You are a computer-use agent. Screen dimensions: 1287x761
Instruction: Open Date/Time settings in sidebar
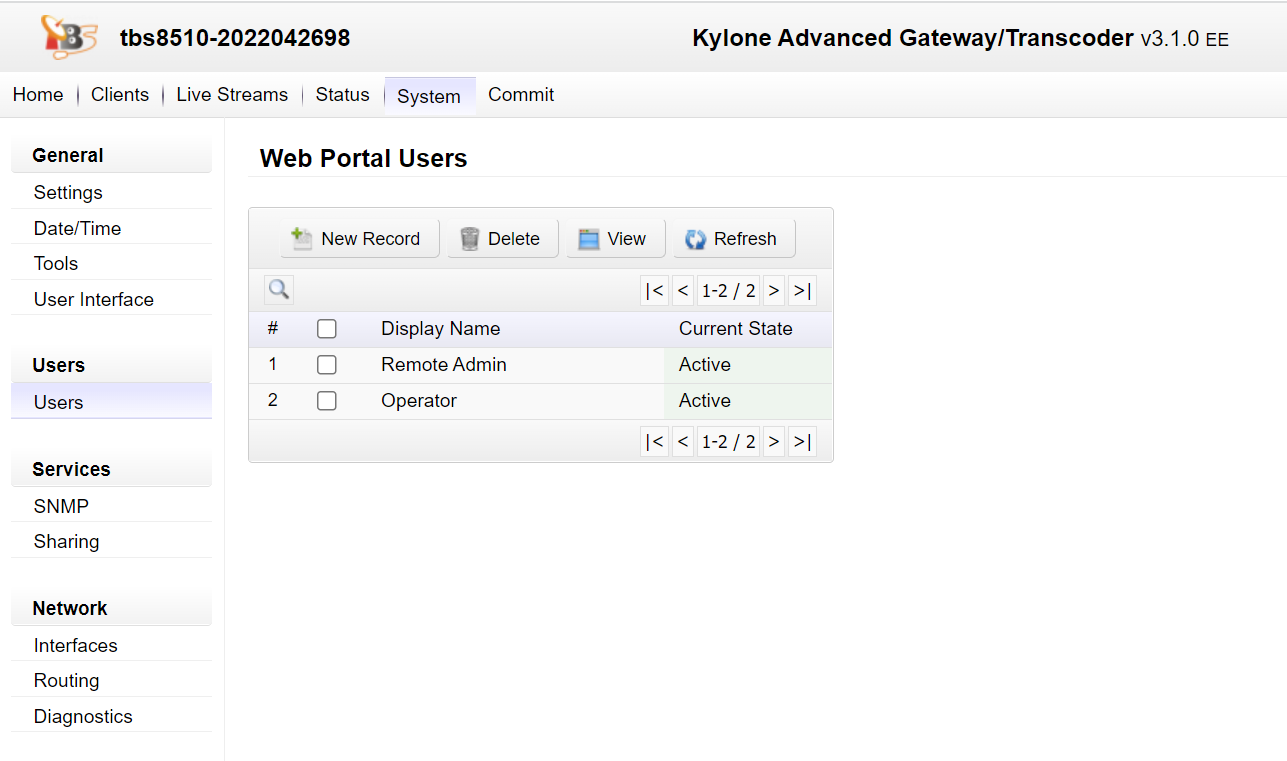pos(77,229)
